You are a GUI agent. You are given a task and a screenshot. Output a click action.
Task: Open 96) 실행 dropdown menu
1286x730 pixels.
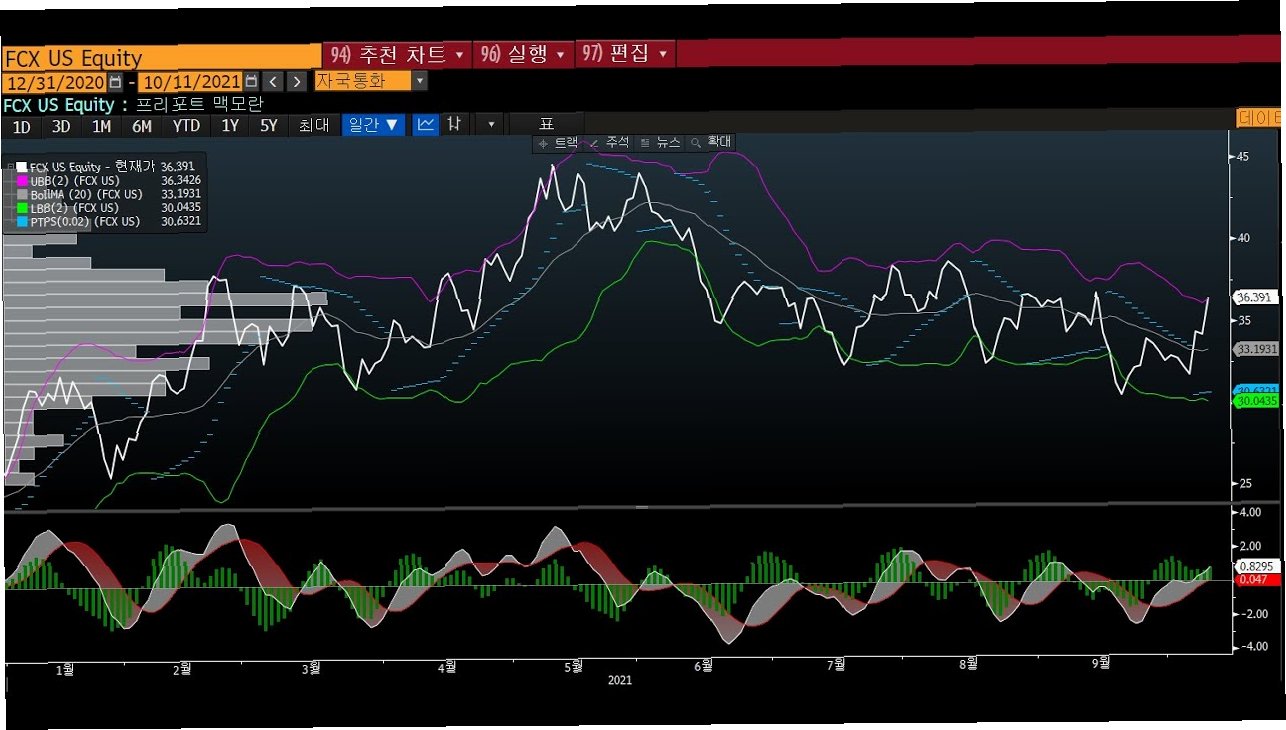tap(522, 54)
